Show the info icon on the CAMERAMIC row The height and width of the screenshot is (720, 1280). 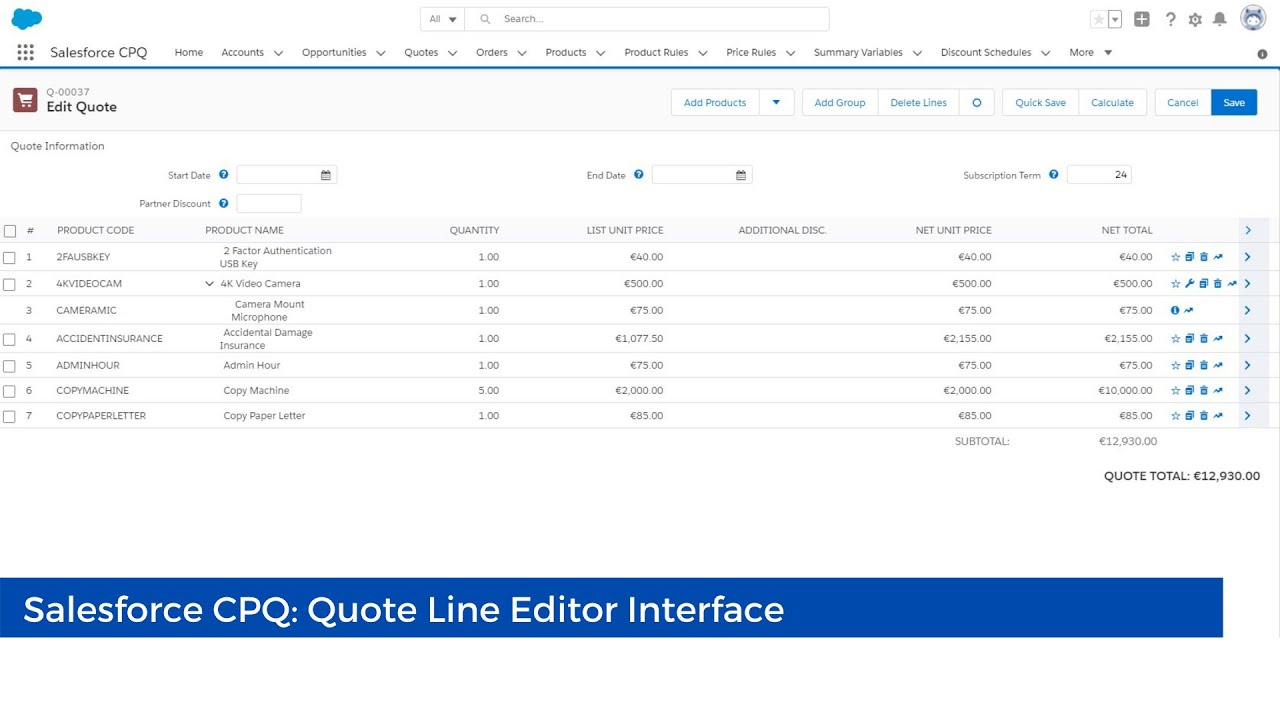tap(1175, 311)
